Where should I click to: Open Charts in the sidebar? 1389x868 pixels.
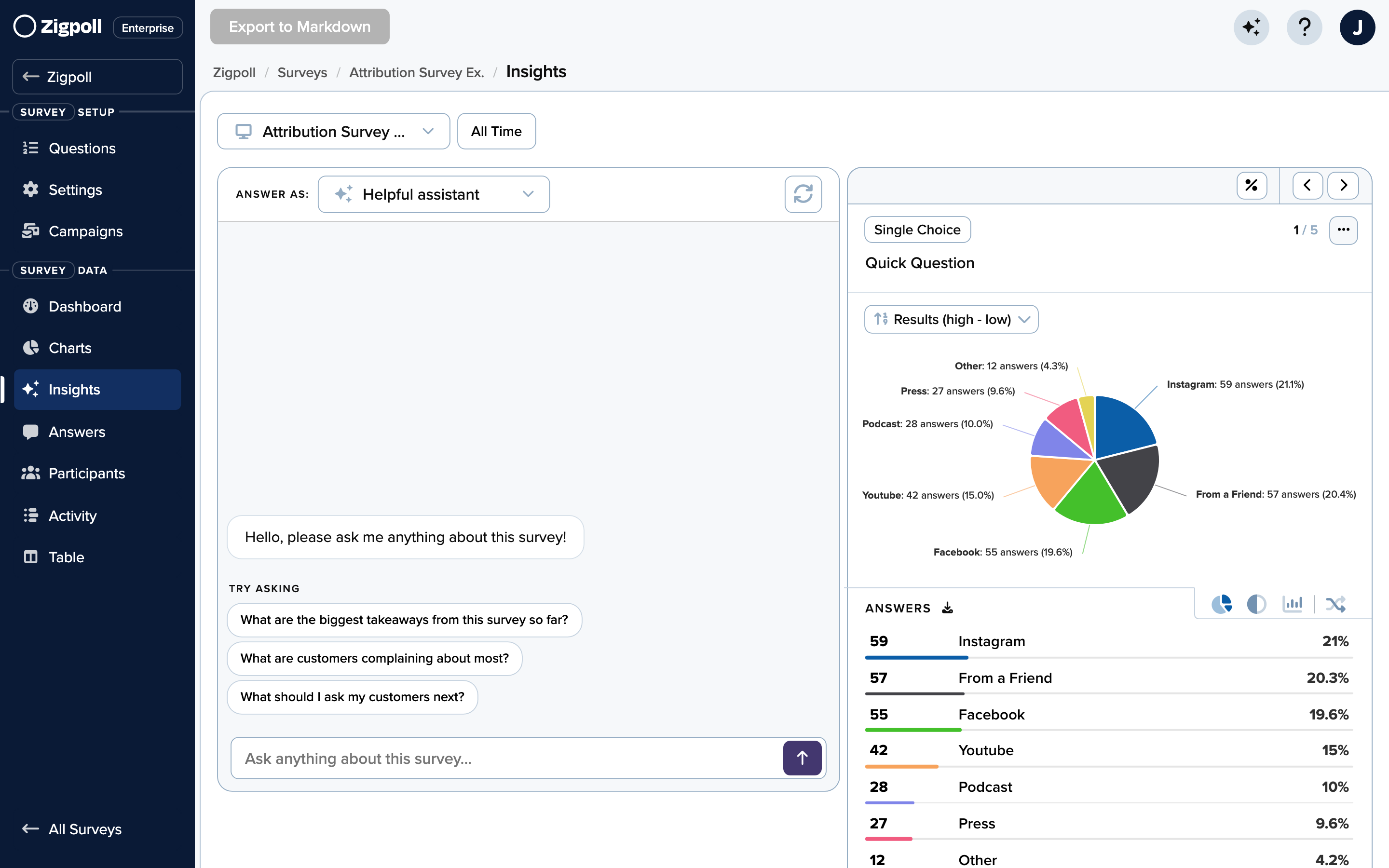pos(97,348)
